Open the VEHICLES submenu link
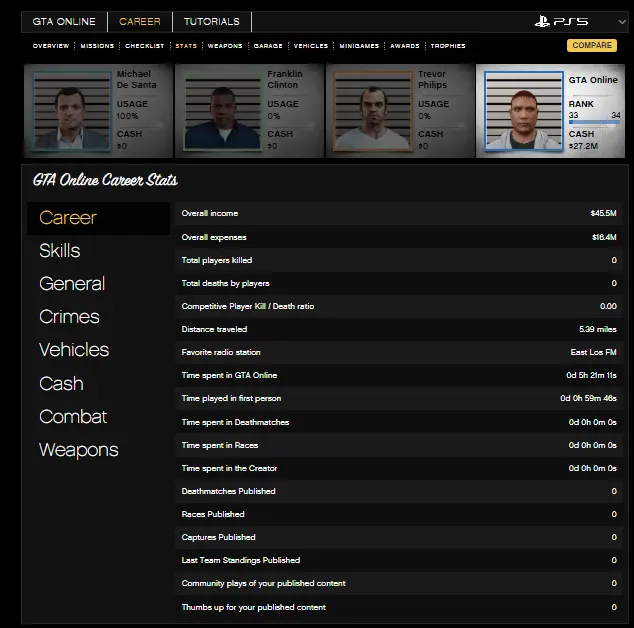Screen dimensions: 634x628 [x=311, y=46]
